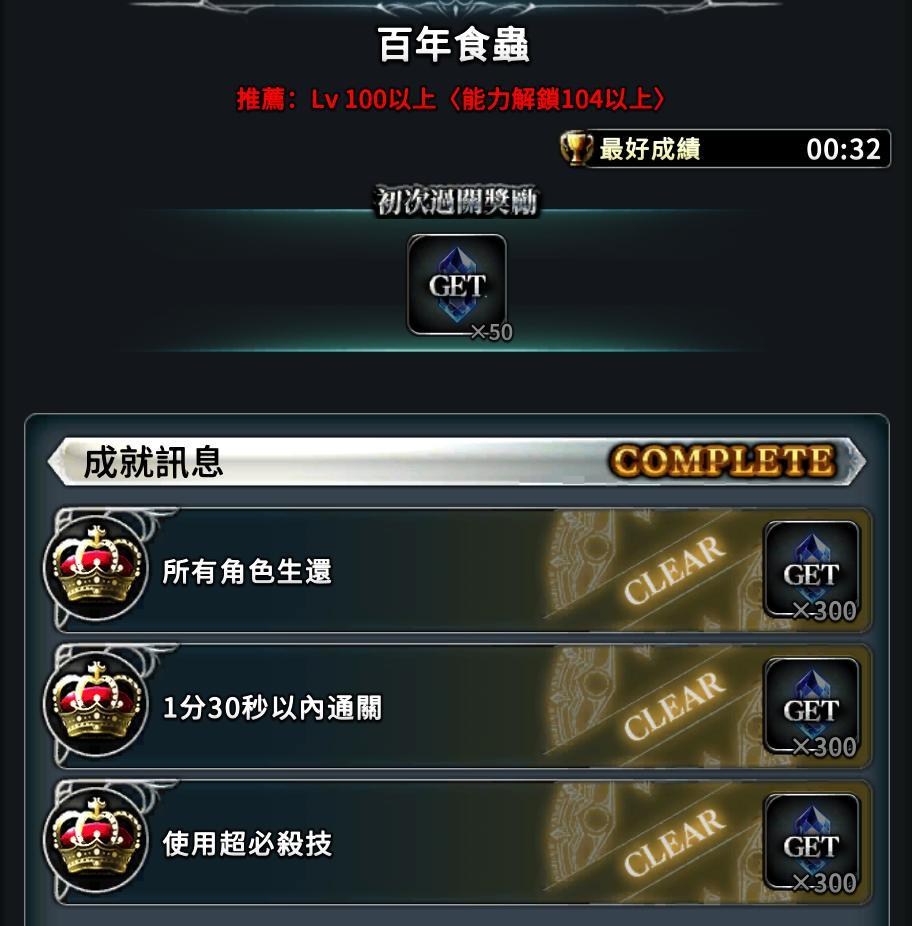This screenshot has height=926, width=912.
Task: Click the red 推薦 Lv 100以上 recommendation text
Action: tap(451, 99)
